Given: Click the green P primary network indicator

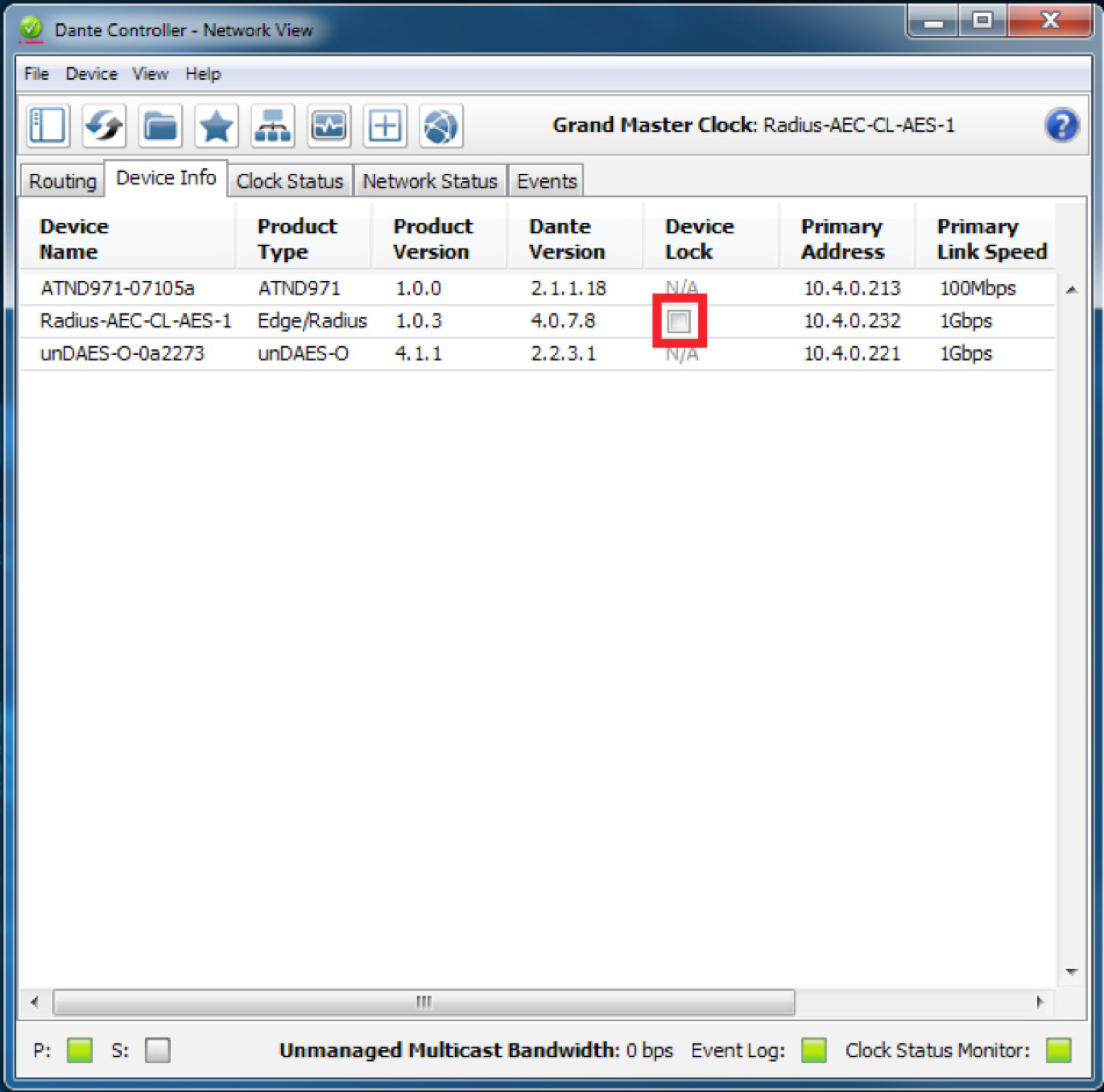Looking at the screenshot, I should [79, 1050].
